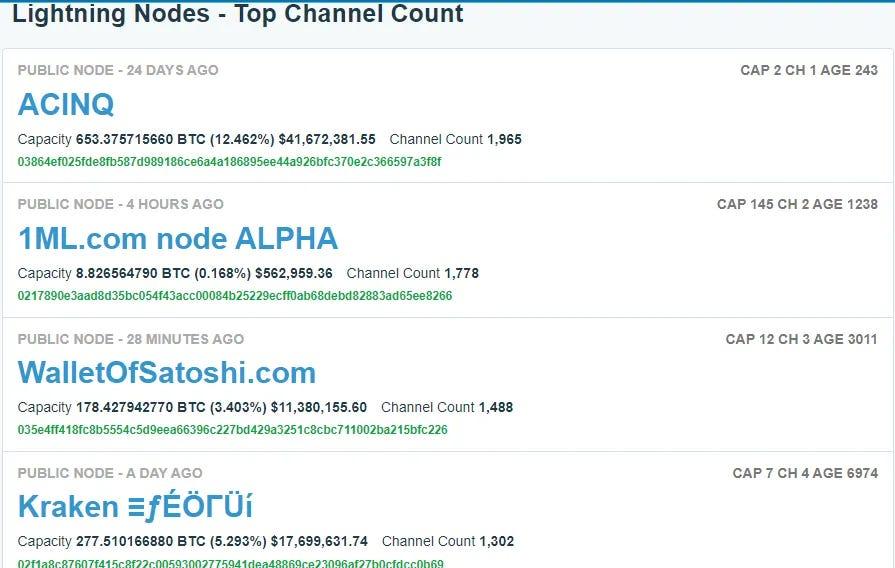
Task: Open the Kraken node entry
Action: pyautogui.click(x=135, y=507)
